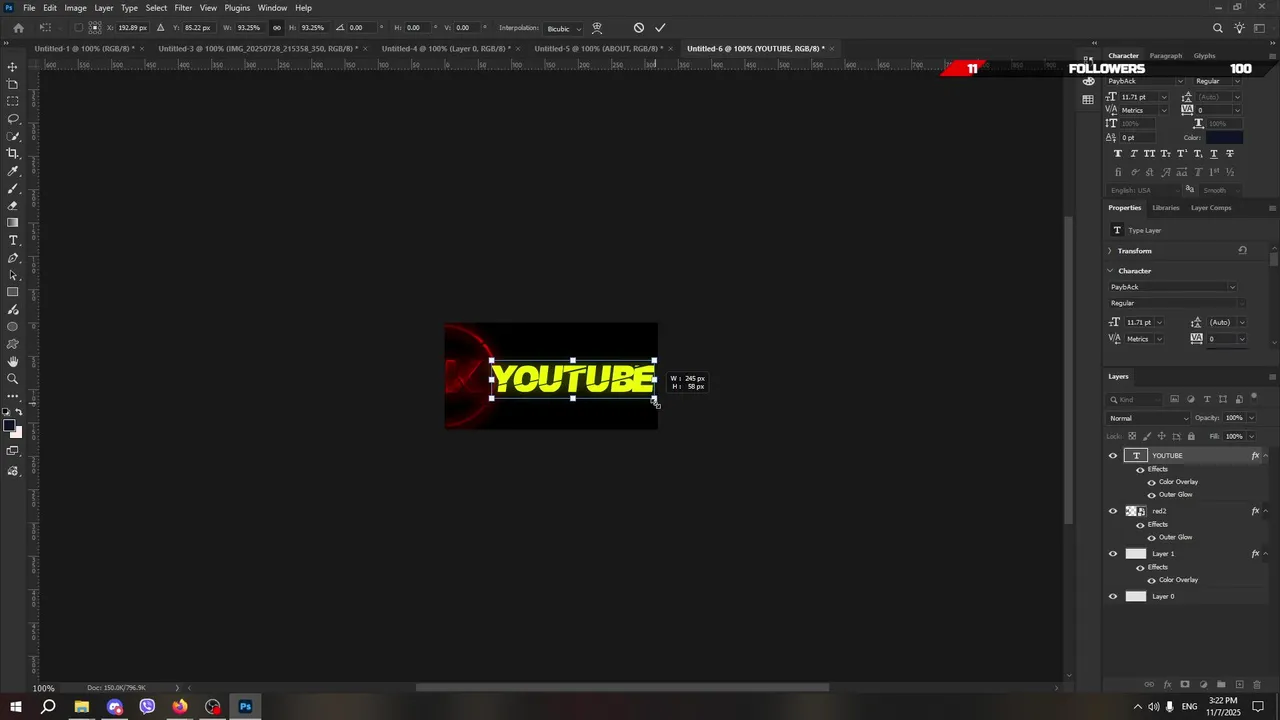Select the Brush tool
This screenshot has height=720, width=1280.
[x=13, y=188]
